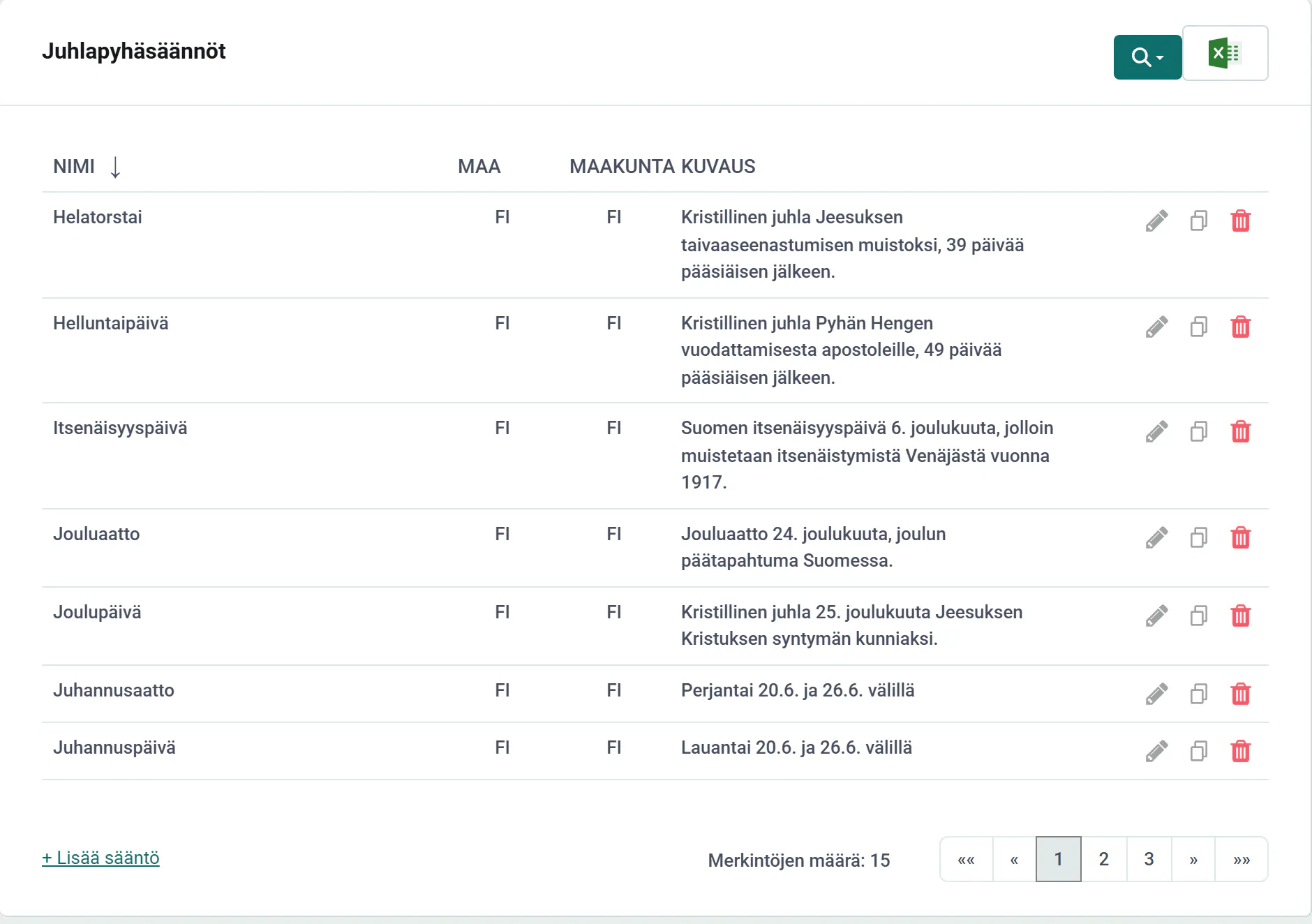Click the MAA column header
Viewport: 1312px width, 924px height.
pos(479,167)
